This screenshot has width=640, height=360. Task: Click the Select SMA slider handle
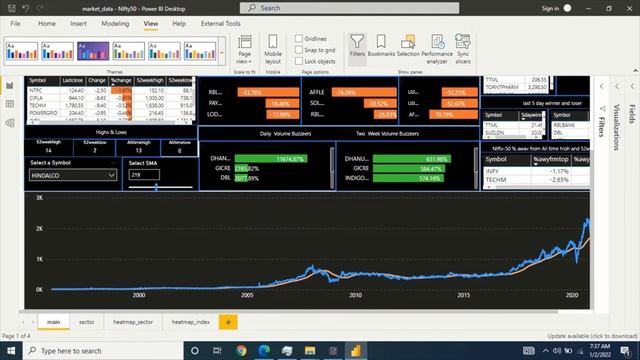pos(156,187)
